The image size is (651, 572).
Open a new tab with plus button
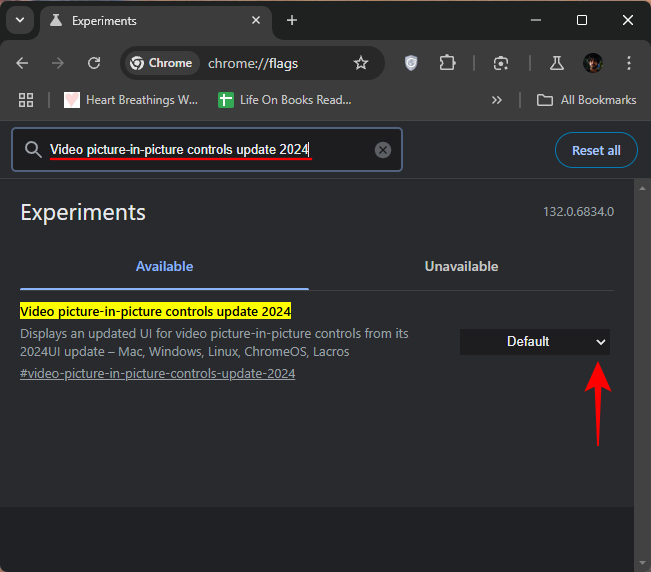coord(292,20)
